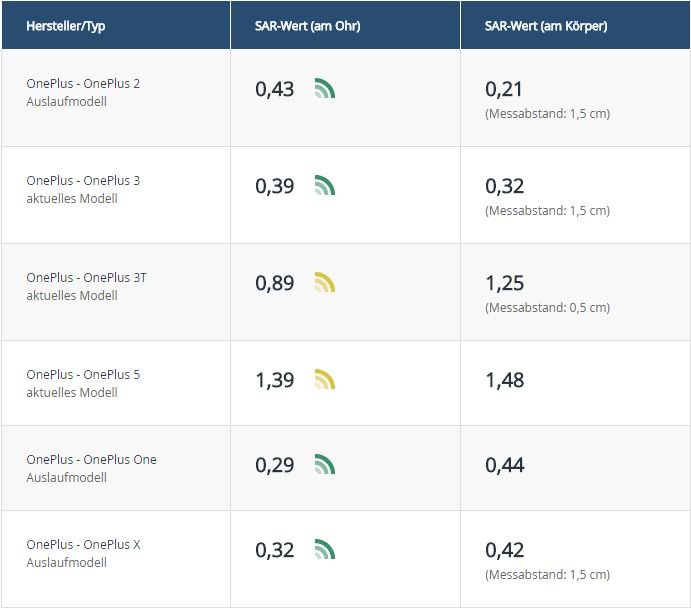Click Auslaufmodell under OnePlus 2
Image resolution: width=691 pixels, height=610 pixels.
[x=67, y=101]
